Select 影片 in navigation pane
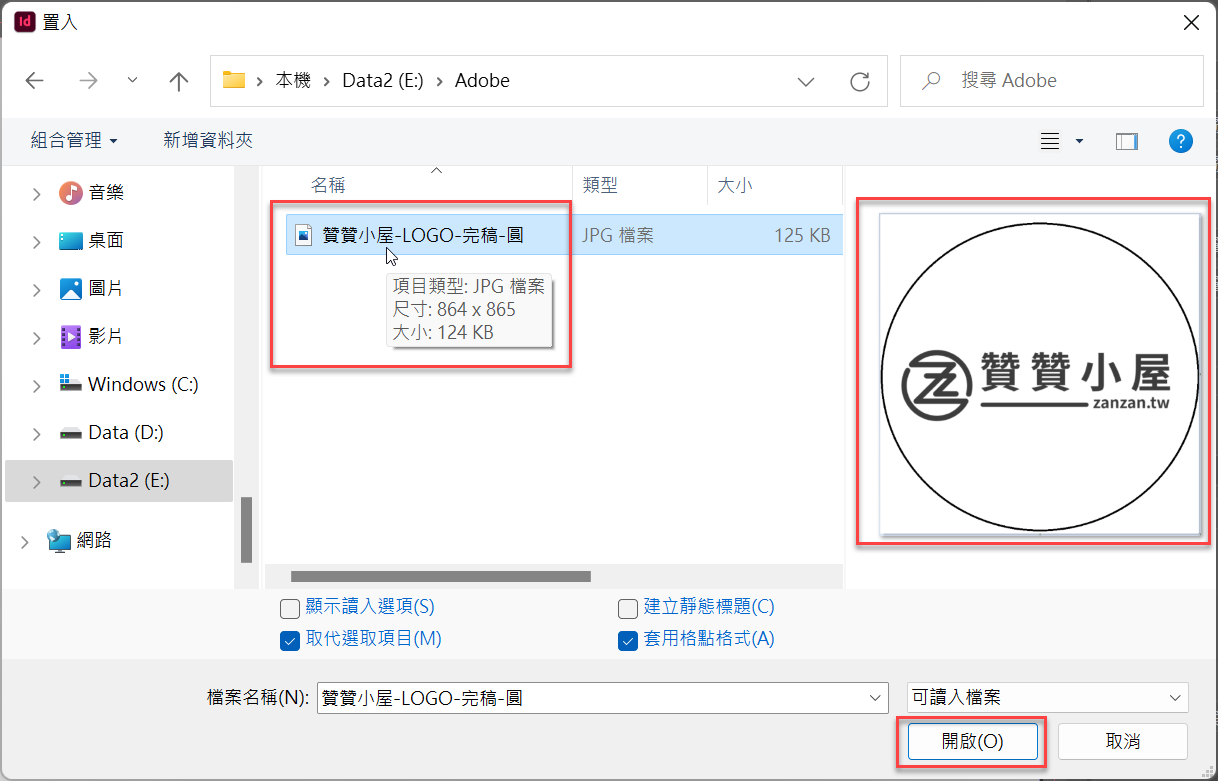 (x=106, y=337)
